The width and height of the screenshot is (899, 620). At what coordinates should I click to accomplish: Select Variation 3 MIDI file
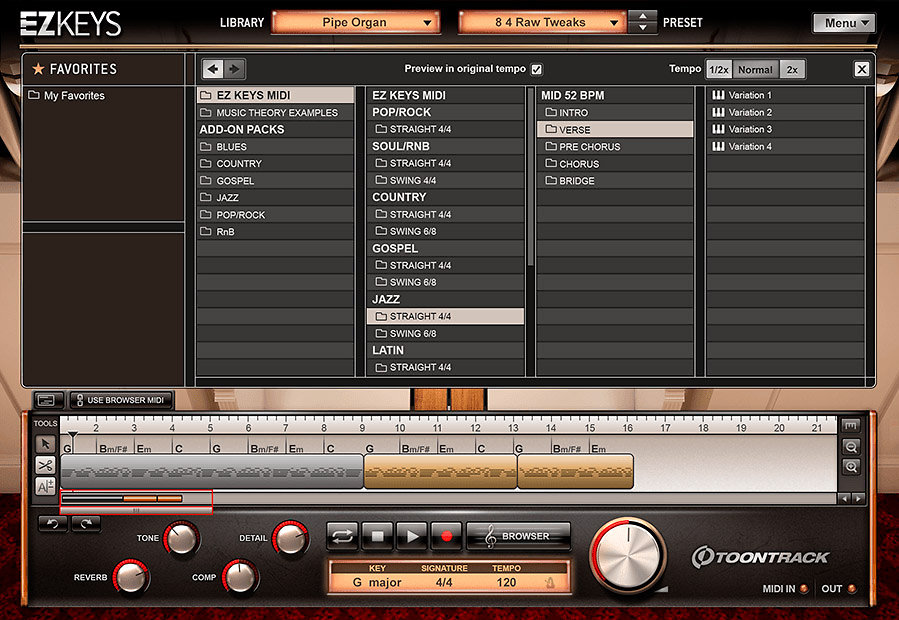[x=785, y=129]
